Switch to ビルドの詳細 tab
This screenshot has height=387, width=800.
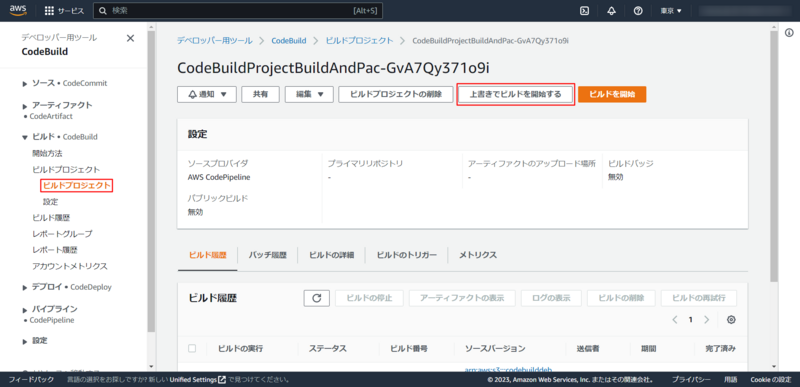tap(331, 255)
